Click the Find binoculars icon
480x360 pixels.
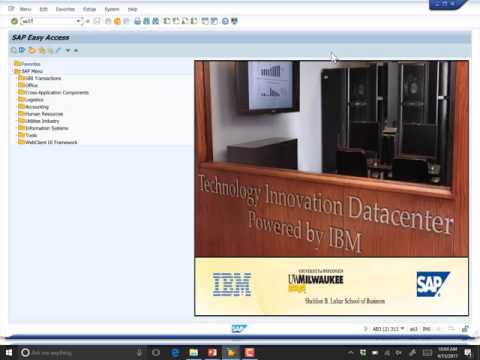(146, 21)
